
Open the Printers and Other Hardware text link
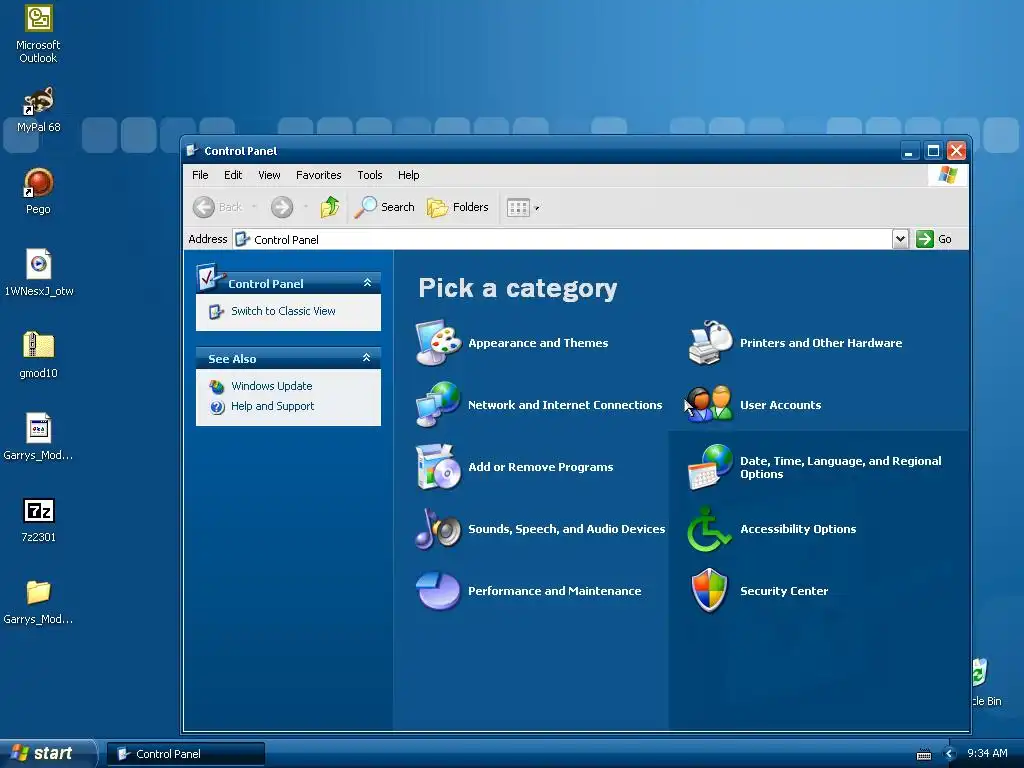[x=821, y=343]
